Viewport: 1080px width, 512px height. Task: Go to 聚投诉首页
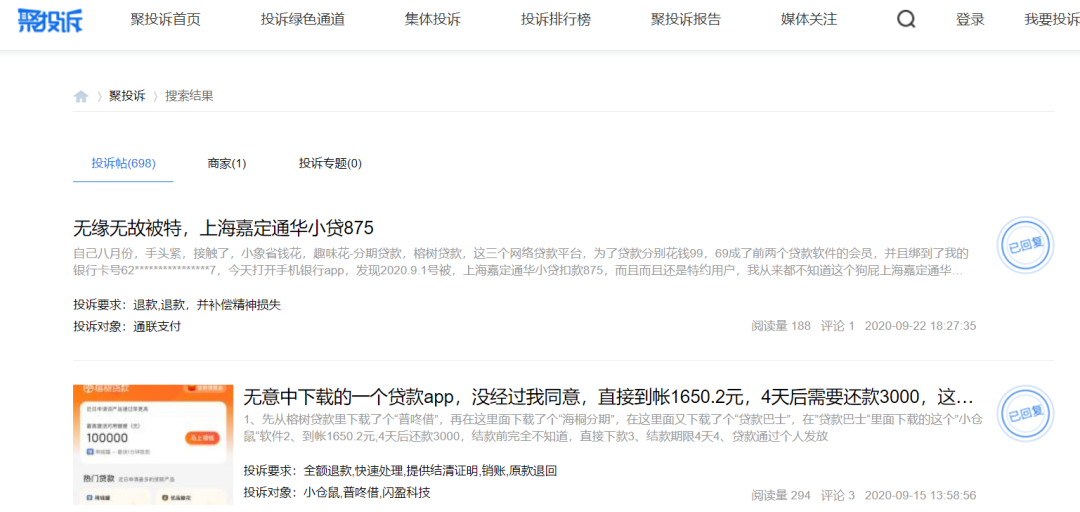[165, 19]
